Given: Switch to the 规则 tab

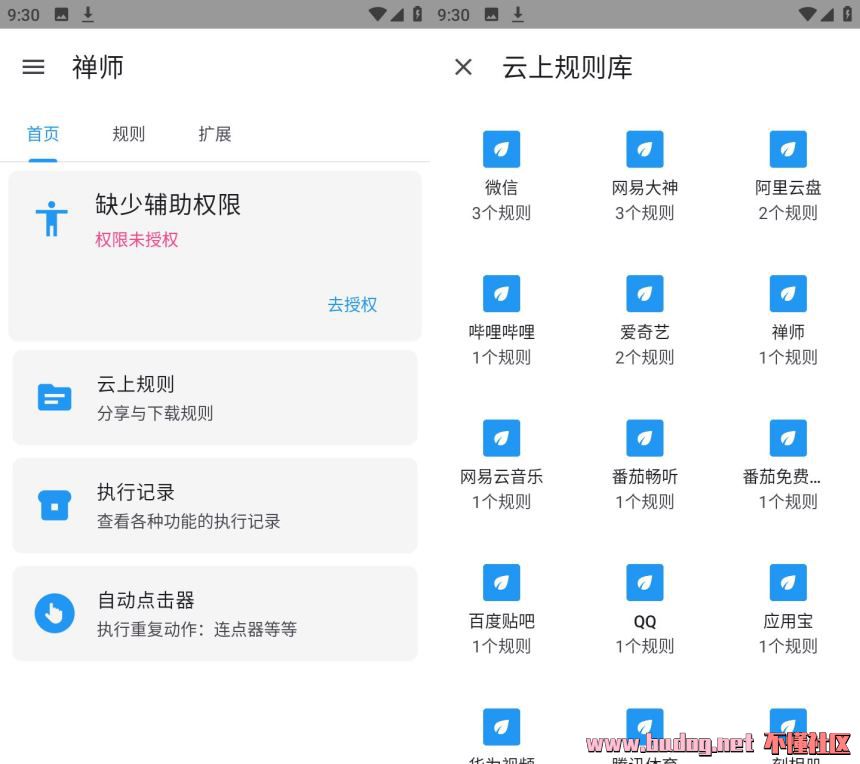Looking at the screenshot, I should click(x=128, y=134).
